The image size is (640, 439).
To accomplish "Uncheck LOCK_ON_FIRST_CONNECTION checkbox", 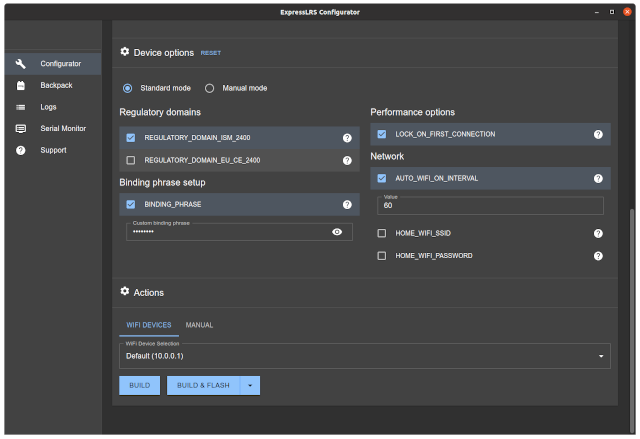I will coord(382,134).
